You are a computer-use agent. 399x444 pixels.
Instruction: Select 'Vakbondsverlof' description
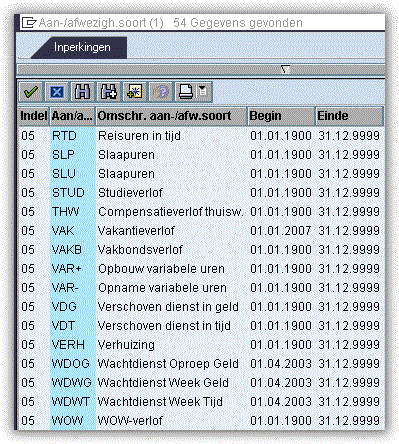pyautogui.click(x=140, y=250)
